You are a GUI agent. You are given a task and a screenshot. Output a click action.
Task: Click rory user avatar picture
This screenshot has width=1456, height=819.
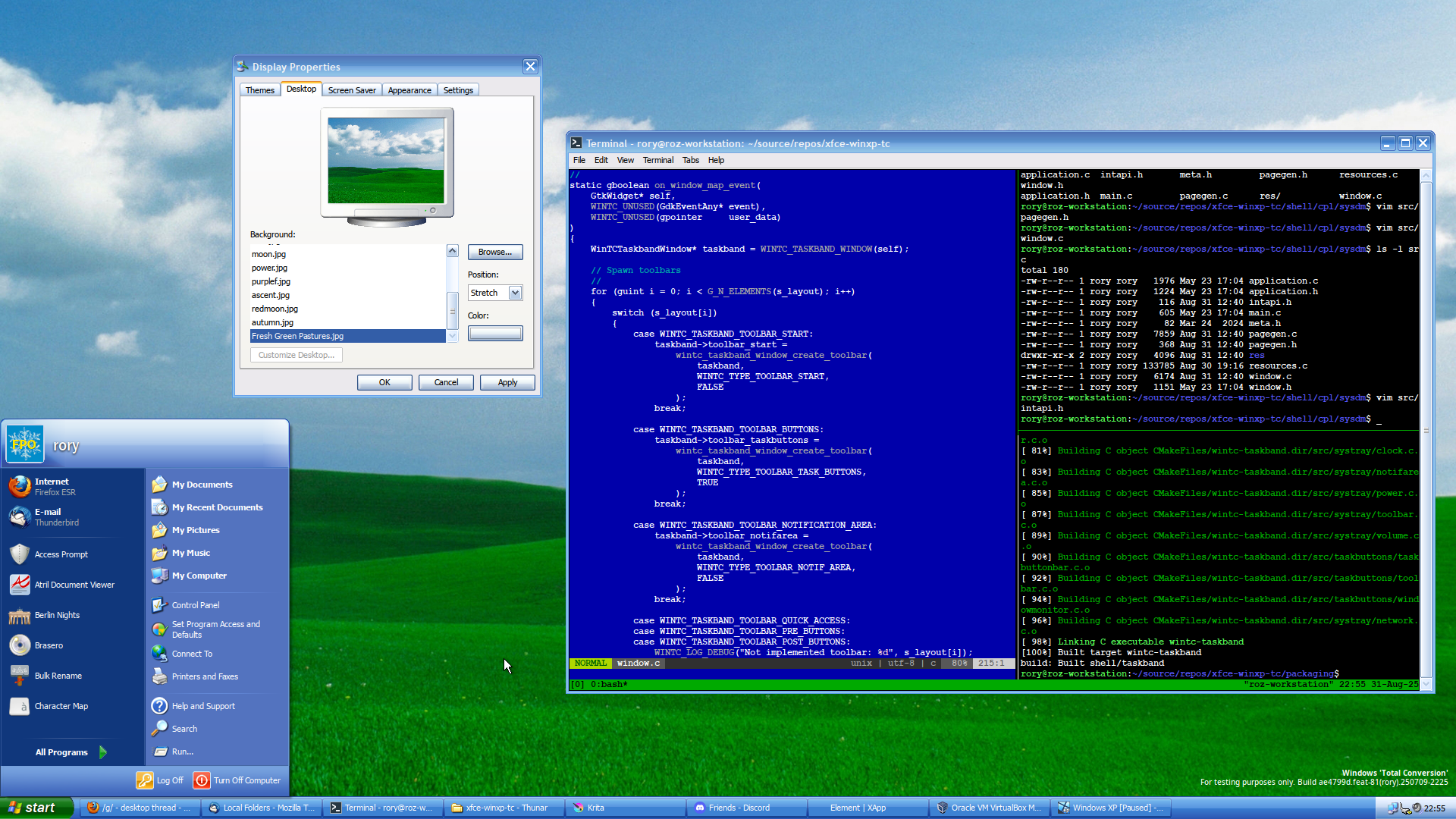click(x=25, y=444)
